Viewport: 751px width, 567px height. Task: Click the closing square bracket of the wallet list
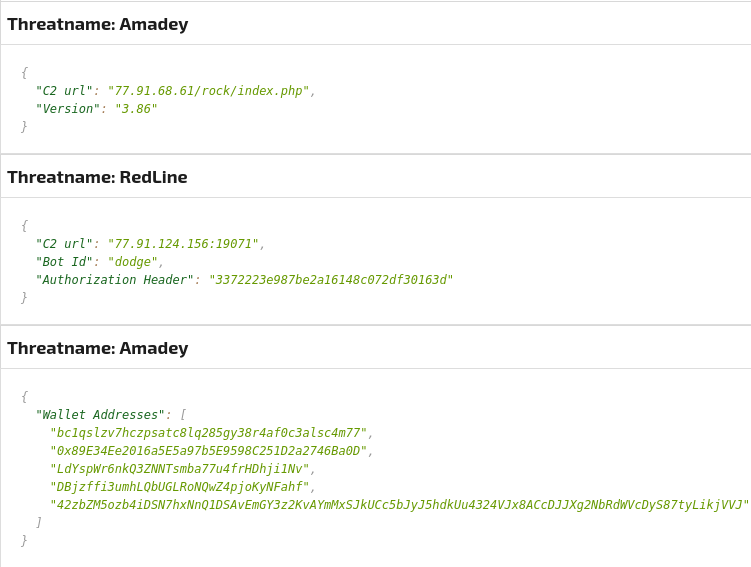pos(39,523)
